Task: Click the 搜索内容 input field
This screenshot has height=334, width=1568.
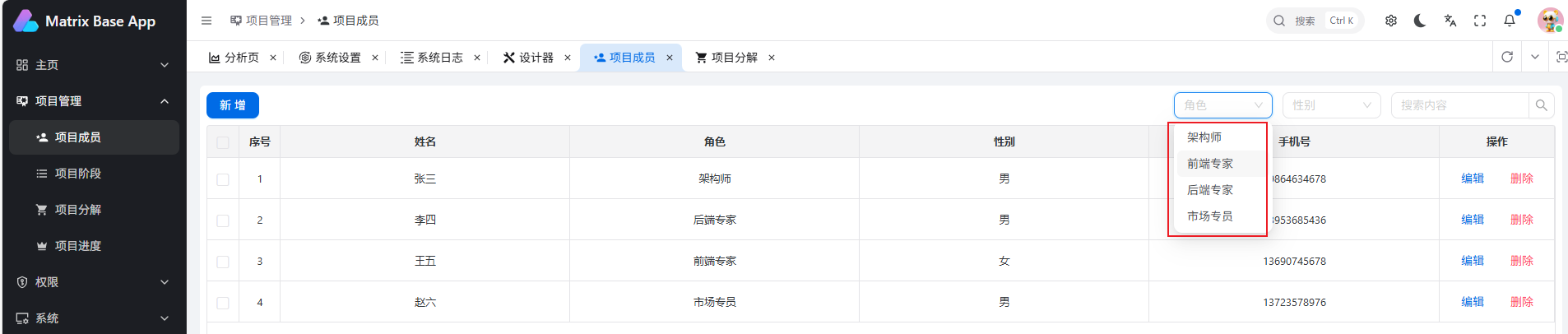Action: click(x=1459, y=105)
